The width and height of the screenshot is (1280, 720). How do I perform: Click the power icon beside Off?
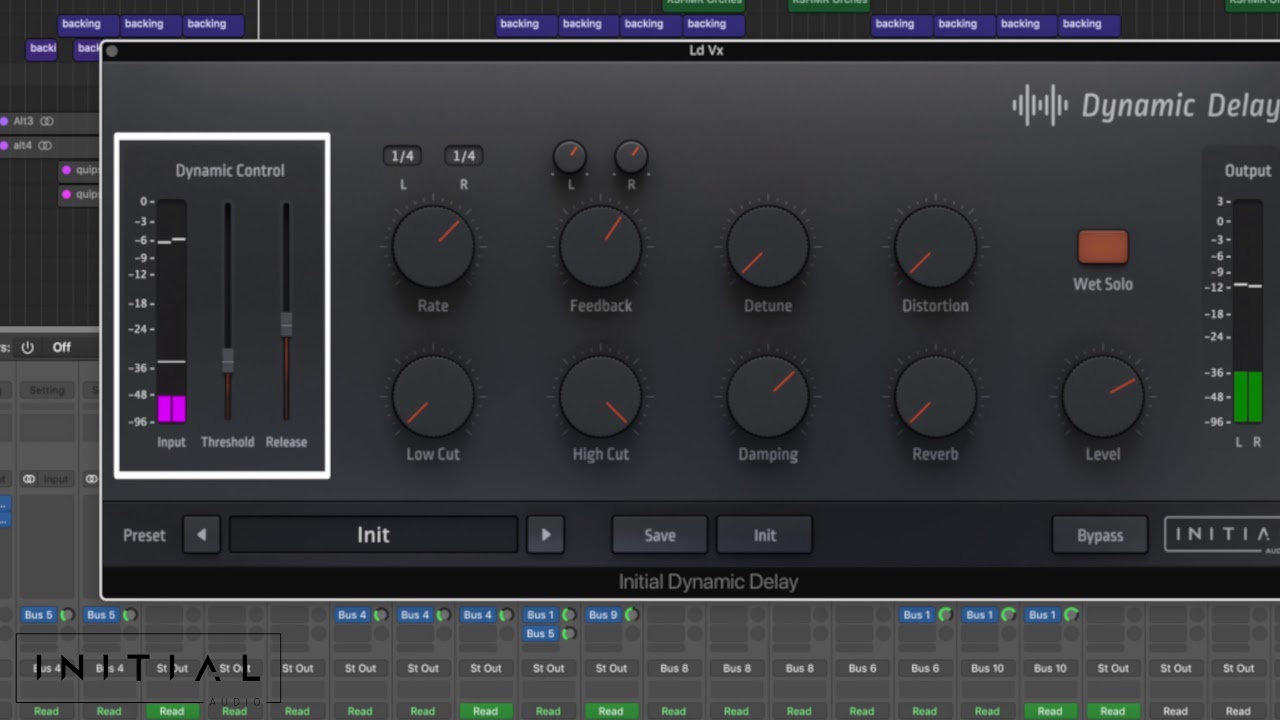click(28, 347)
